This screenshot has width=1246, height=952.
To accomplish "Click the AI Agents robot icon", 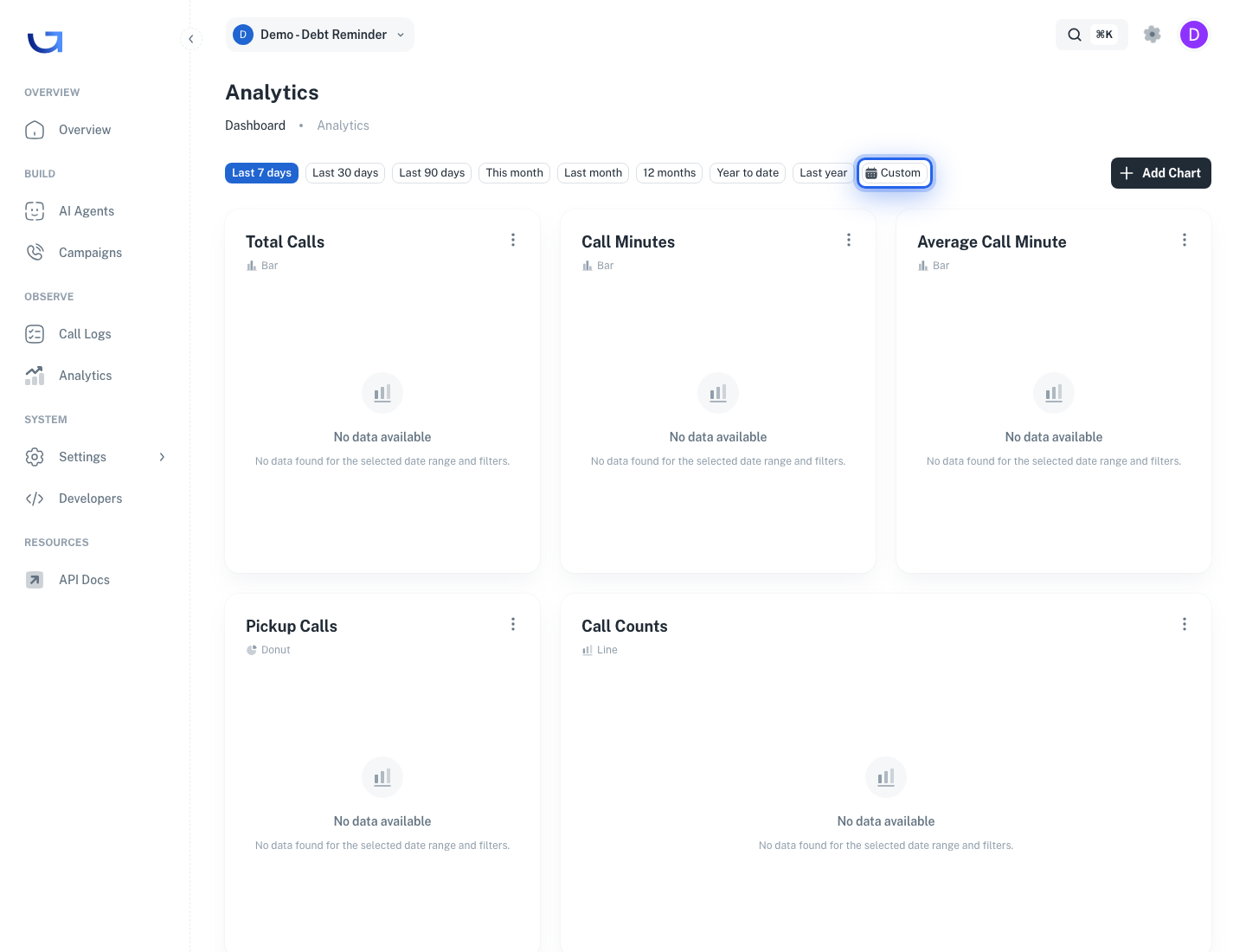I will (x=35, y=211).
